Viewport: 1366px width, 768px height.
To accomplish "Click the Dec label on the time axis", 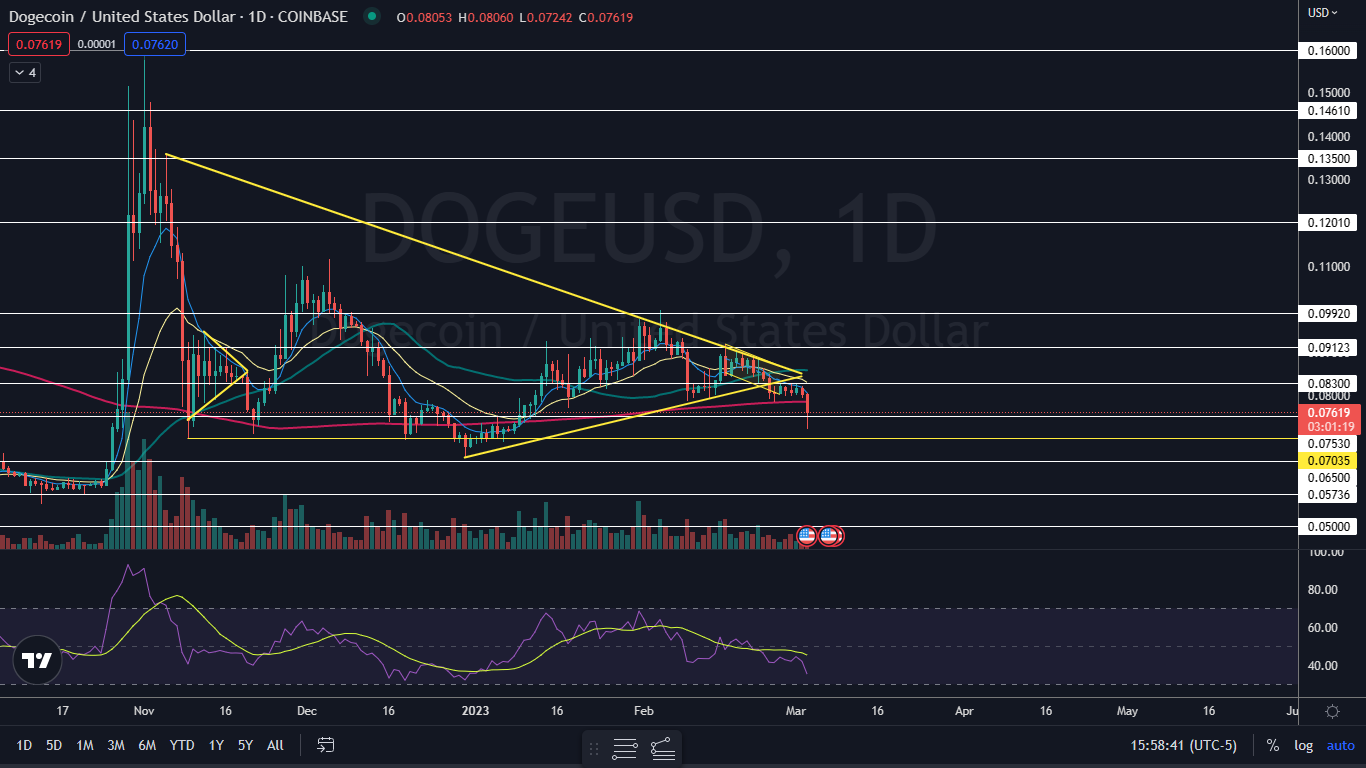I will (x=307, y=711).
